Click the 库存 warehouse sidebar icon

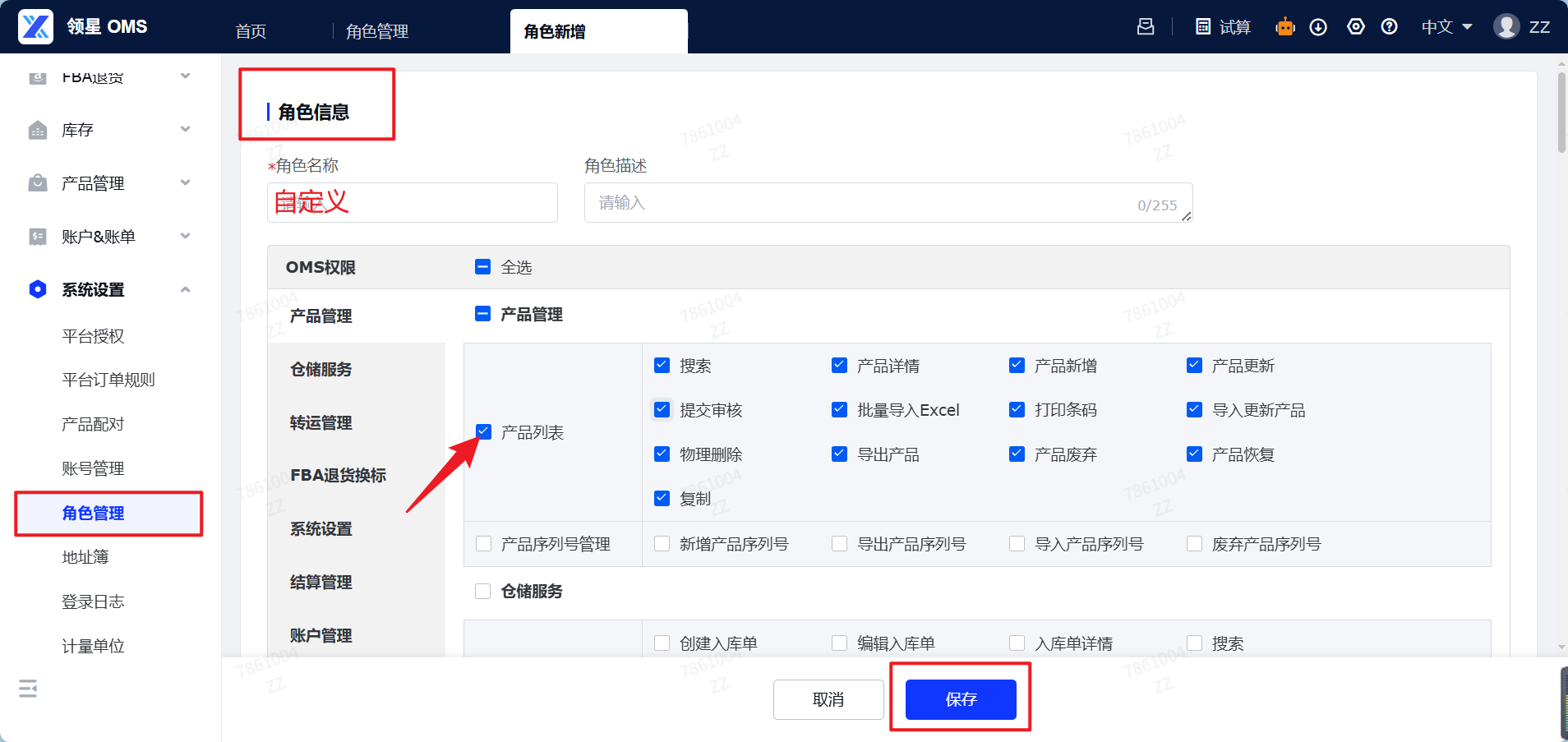coord(38,130)
